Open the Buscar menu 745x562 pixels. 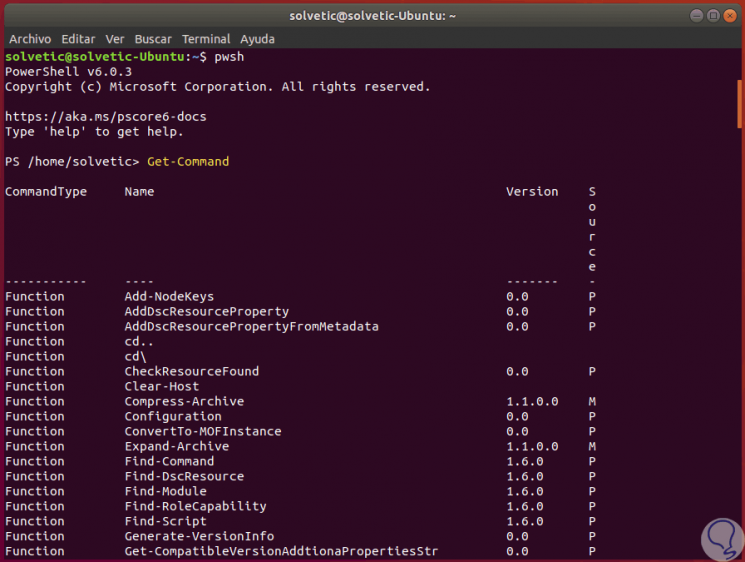click(151, 39)
